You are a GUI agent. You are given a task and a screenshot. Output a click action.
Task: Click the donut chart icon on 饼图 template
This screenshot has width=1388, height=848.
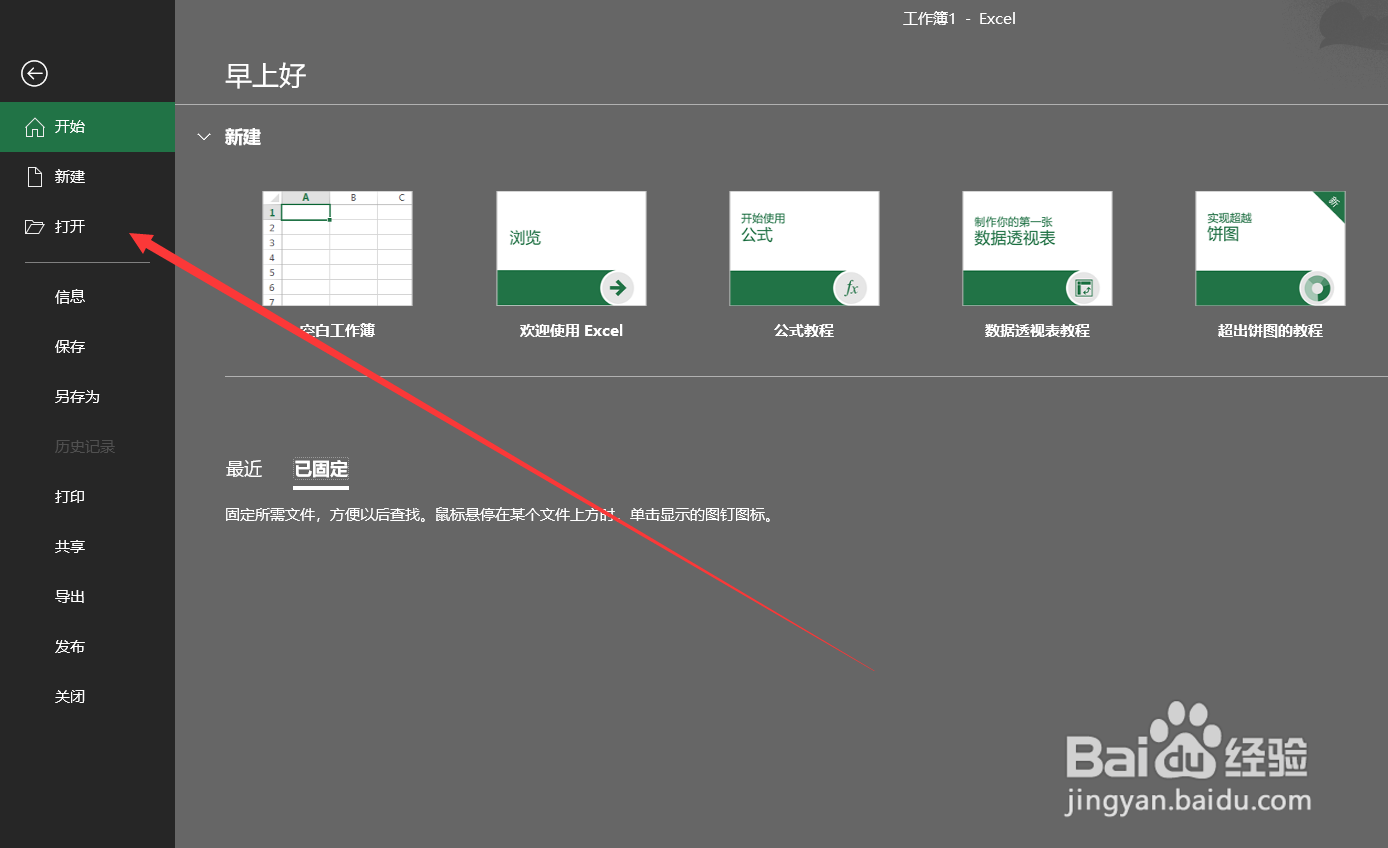(x=1317, y=288)
